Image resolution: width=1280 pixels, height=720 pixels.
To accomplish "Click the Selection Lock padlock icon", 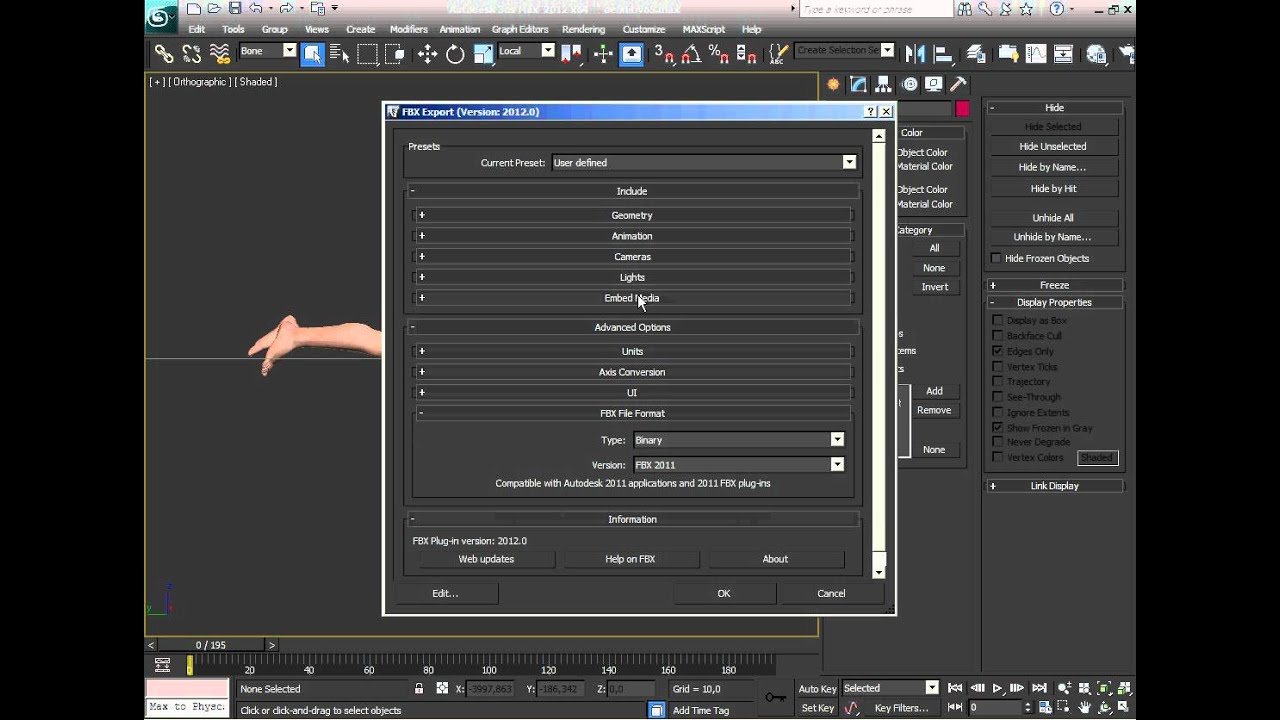I will pyautogui.click(x=419, y=689).
